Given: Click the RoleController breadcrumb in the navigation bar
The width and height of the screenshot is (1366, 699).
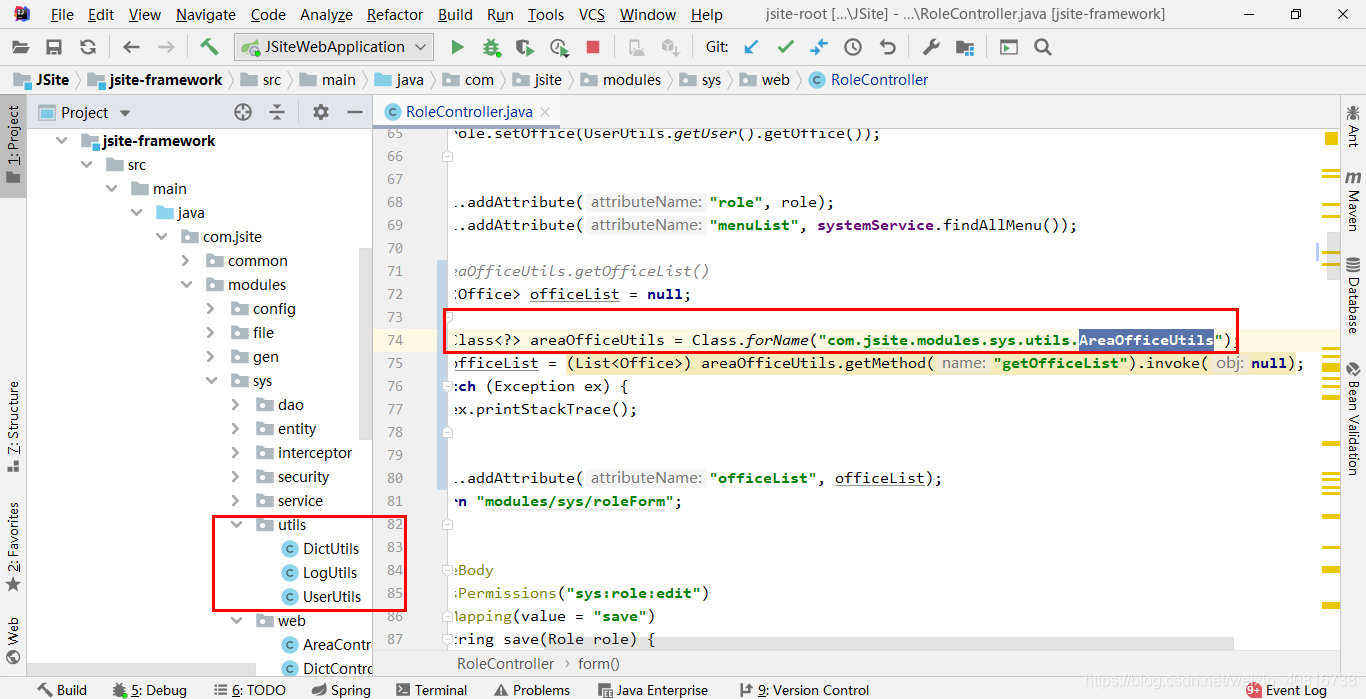Looking at the screenshot, I should [x=868, y=80].
